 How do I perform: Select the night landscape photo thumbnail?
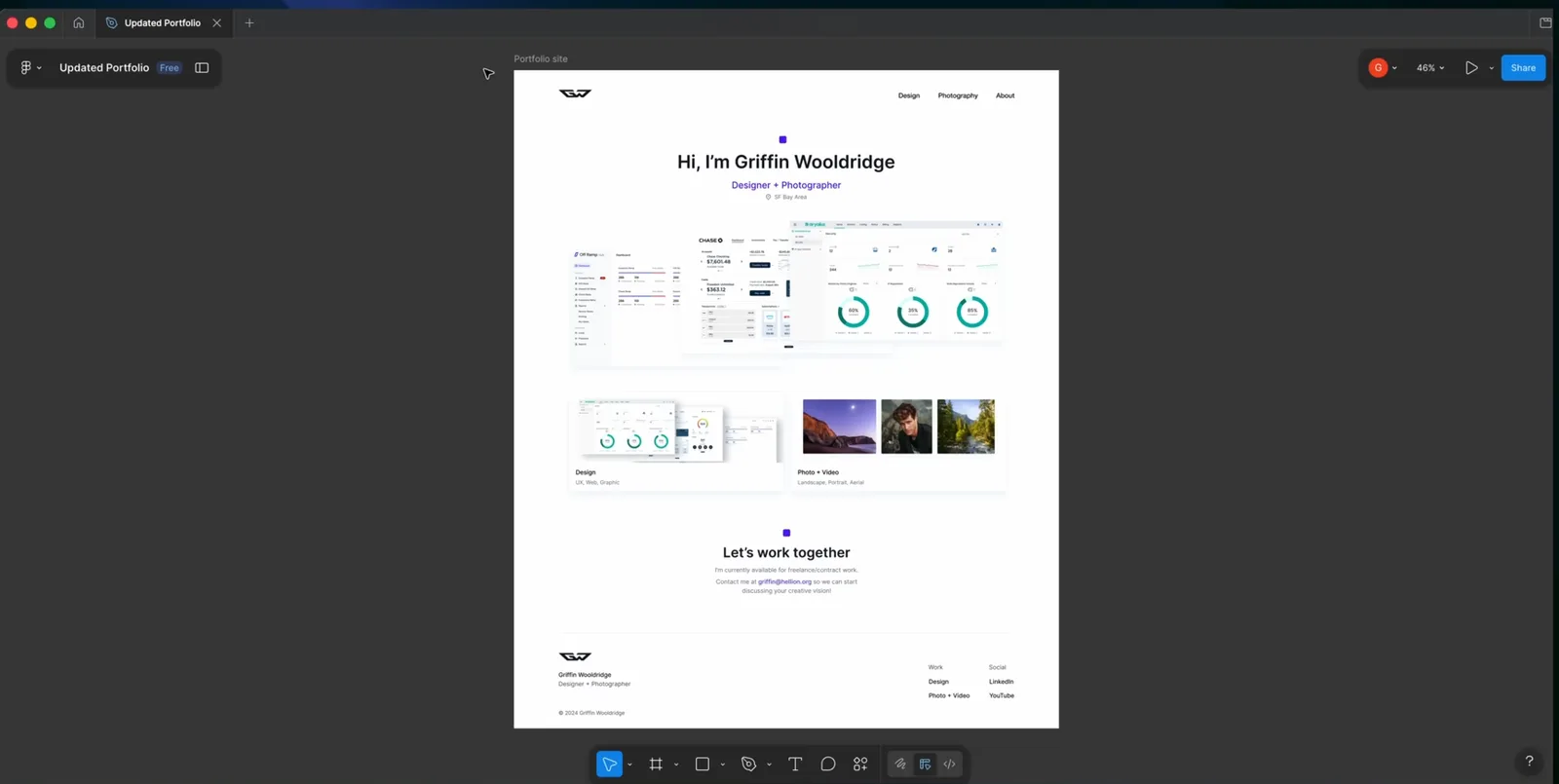pos(839,427)
